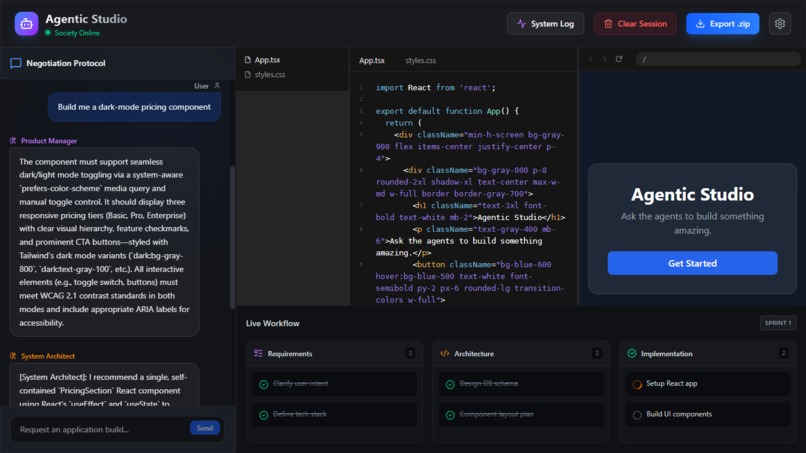
Task: Click the 'Live Workflow' heading
Action: click(x=272, y=323)
